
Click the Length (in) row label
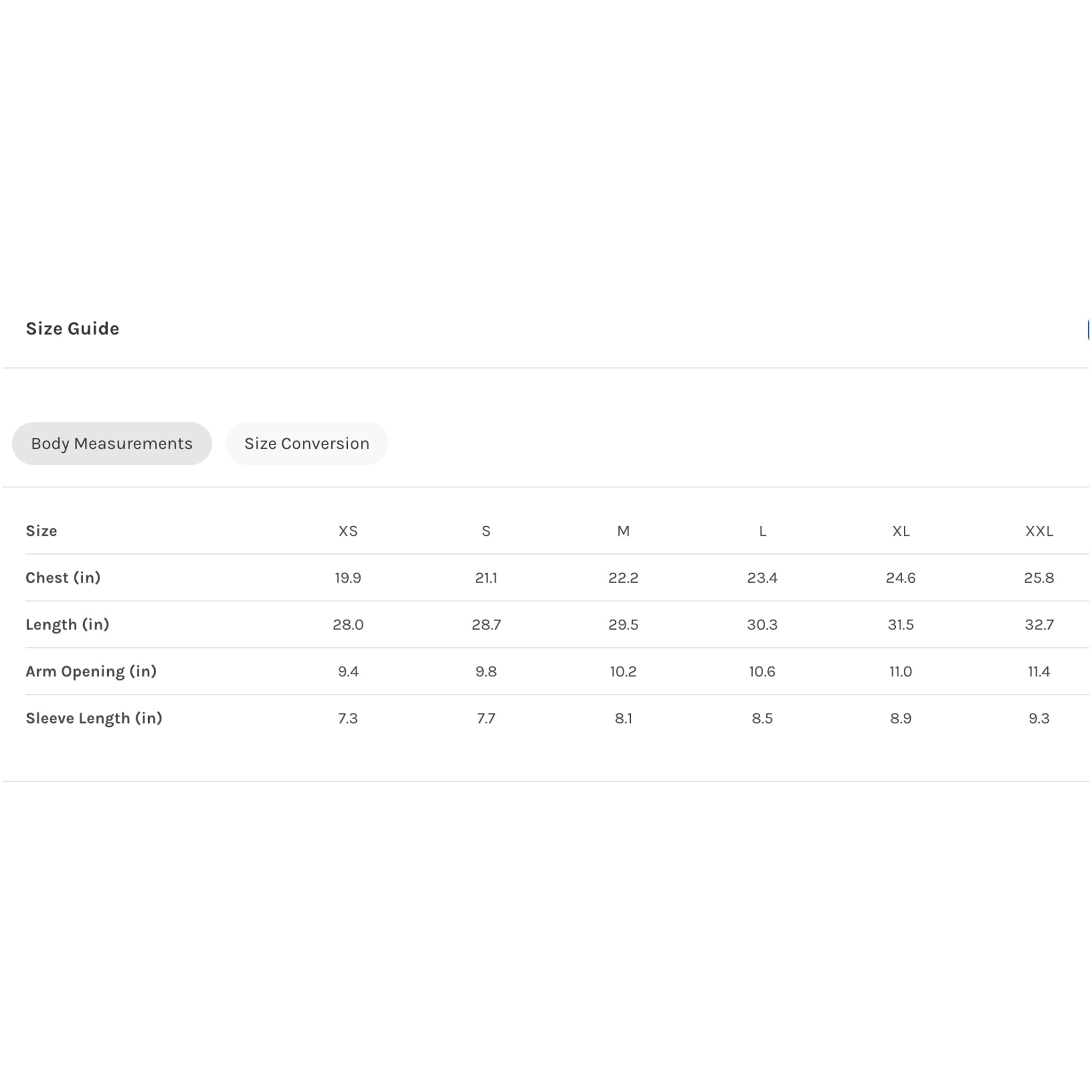coord(68,624)
